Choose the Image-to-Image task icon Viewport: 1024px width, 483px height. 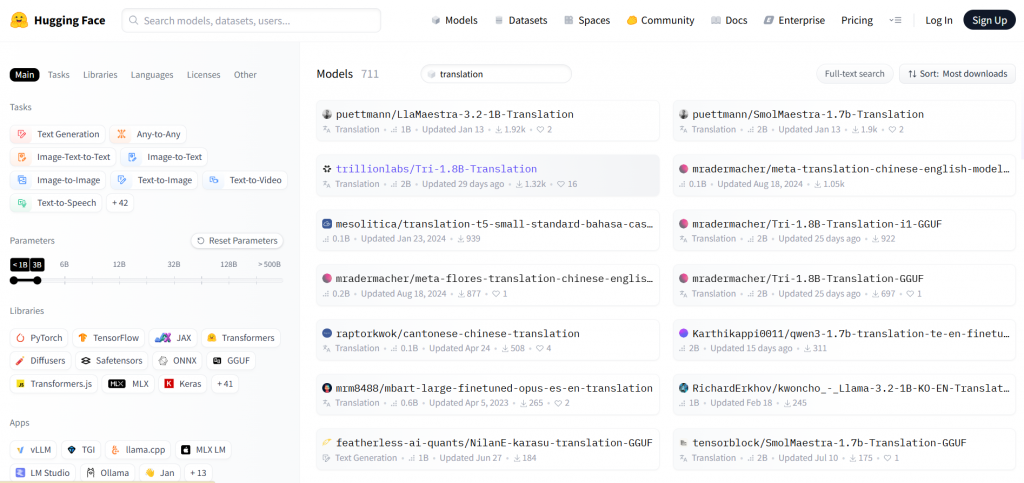pyautogui.click(x=23, y=180)
